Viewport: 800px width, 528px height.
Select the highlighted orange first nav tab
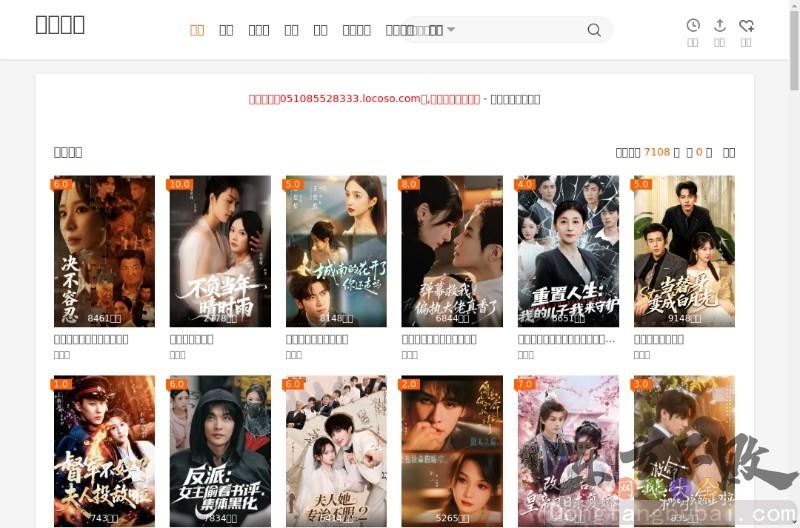pos(197,30)
